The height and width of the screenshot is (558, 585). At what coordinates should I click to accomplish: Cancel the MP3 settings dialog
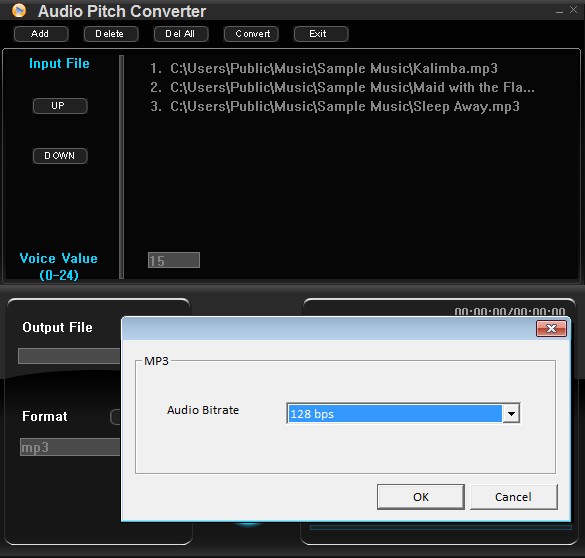[x=514, y=497]
